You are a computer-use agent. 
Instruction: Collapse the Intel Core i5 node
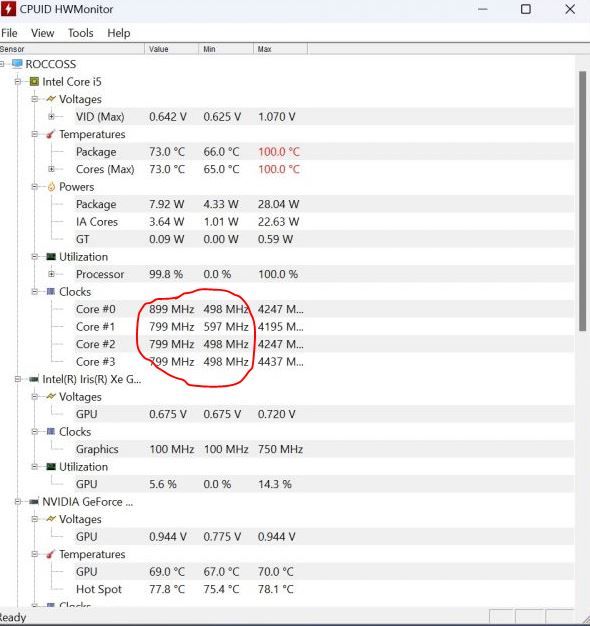[18, 82]
